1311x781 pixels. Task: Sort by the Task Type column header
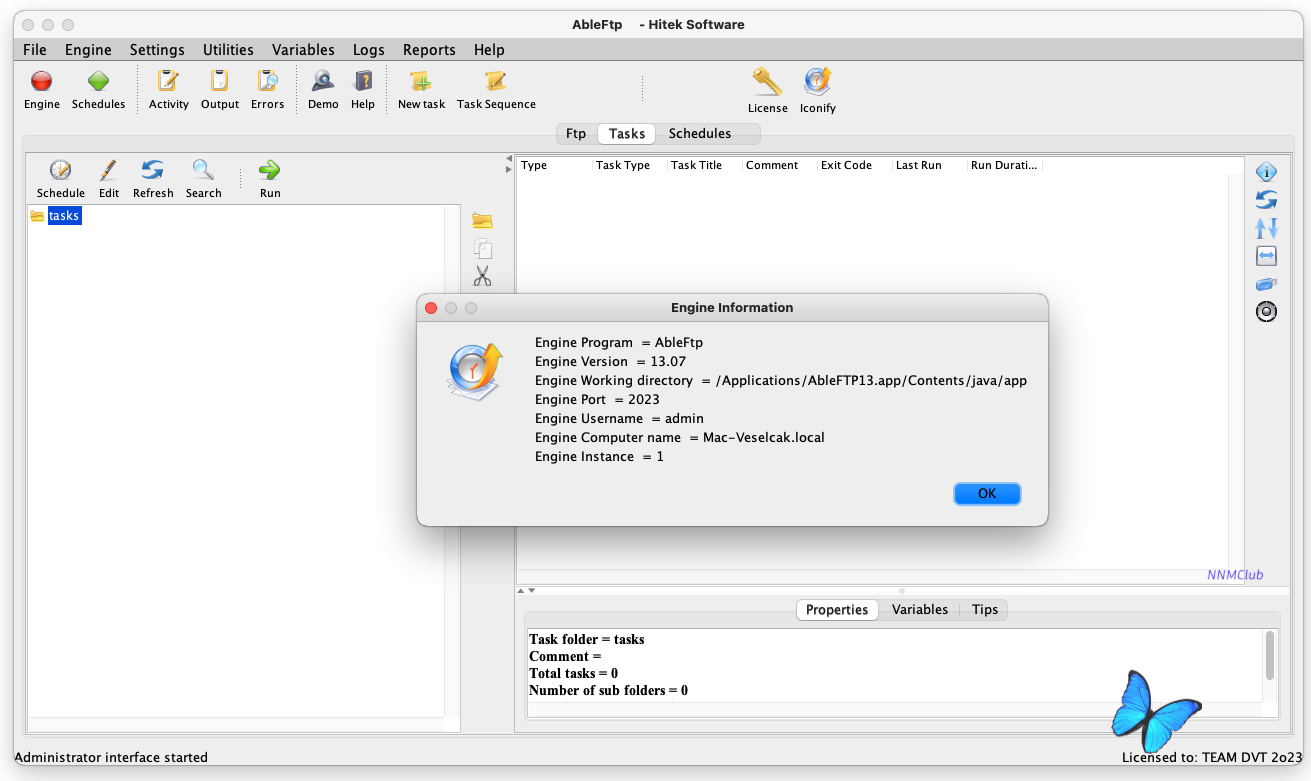coord(630,165)
